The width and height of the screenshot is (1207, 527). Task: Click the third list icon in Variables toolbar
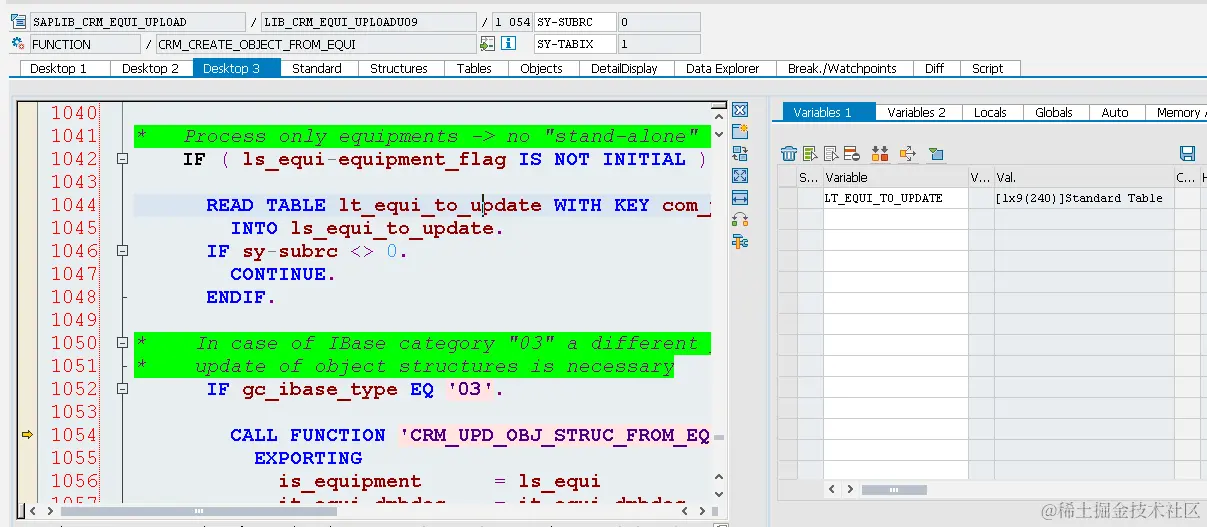tap(831, 153)
